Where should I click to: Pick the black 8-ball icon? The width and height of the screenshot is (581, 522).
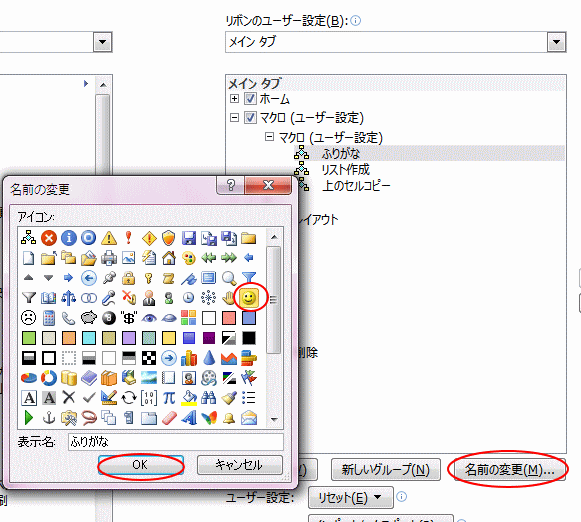click(109, 317)
